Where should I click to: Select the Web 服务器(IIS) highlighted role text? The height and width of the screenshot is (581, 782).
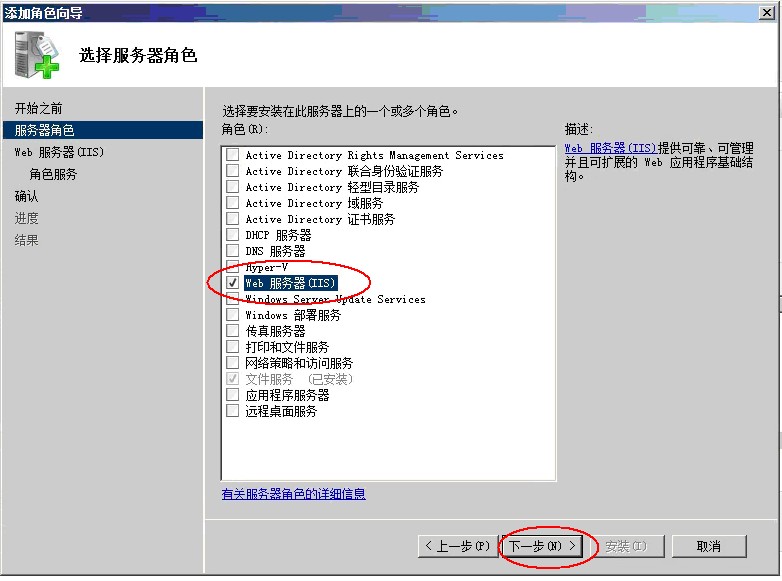[291, 283]
